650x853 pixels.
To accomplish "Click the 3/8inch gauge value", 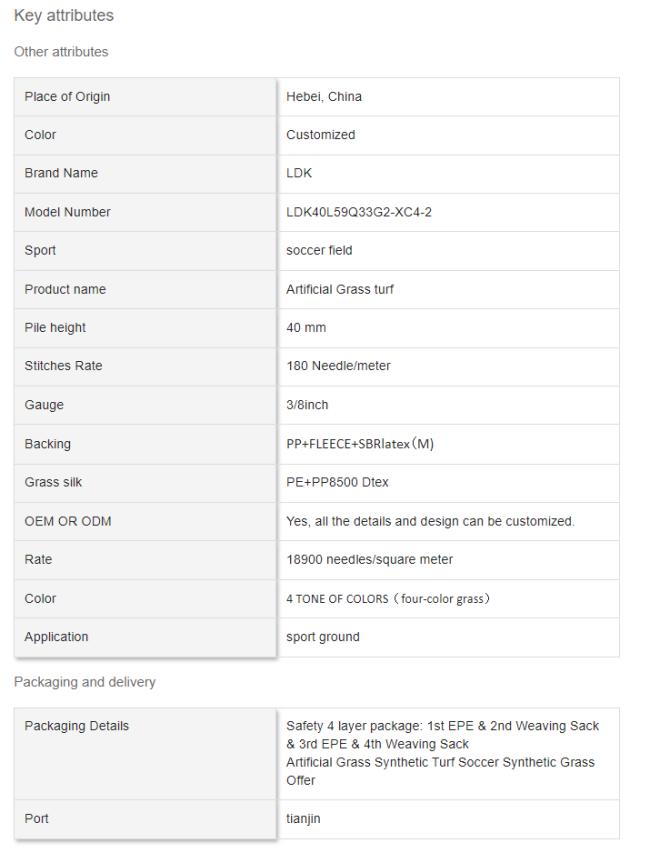I will [x=307, y=405].
